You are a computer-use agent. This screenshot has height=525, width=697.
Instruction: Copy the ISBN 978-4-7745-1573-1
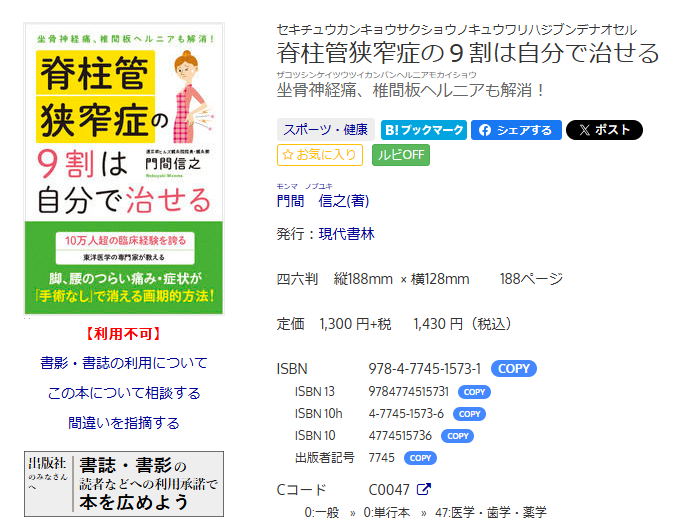(514, 369)
